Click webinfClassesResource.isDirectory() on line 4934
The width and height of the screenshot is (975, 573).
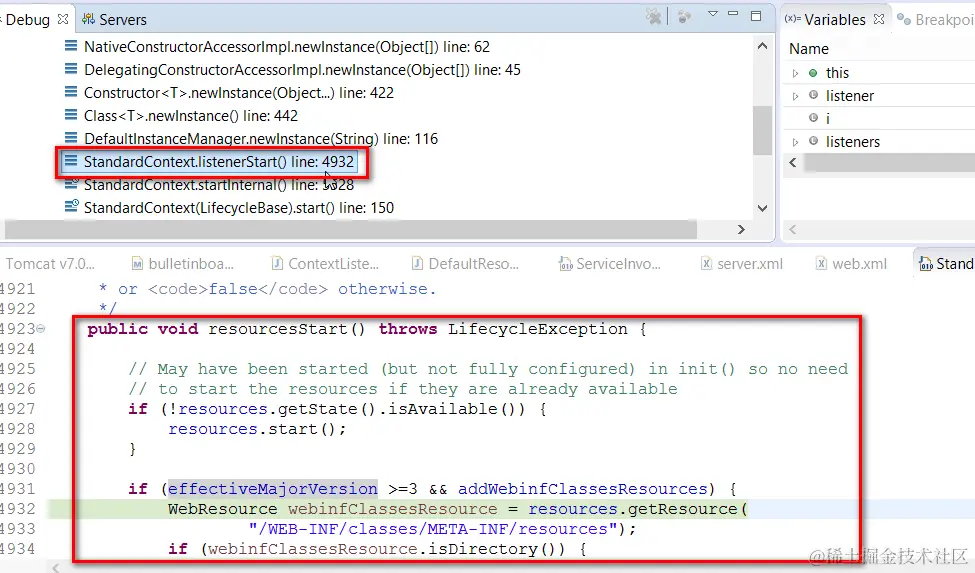tap(386, 549)
